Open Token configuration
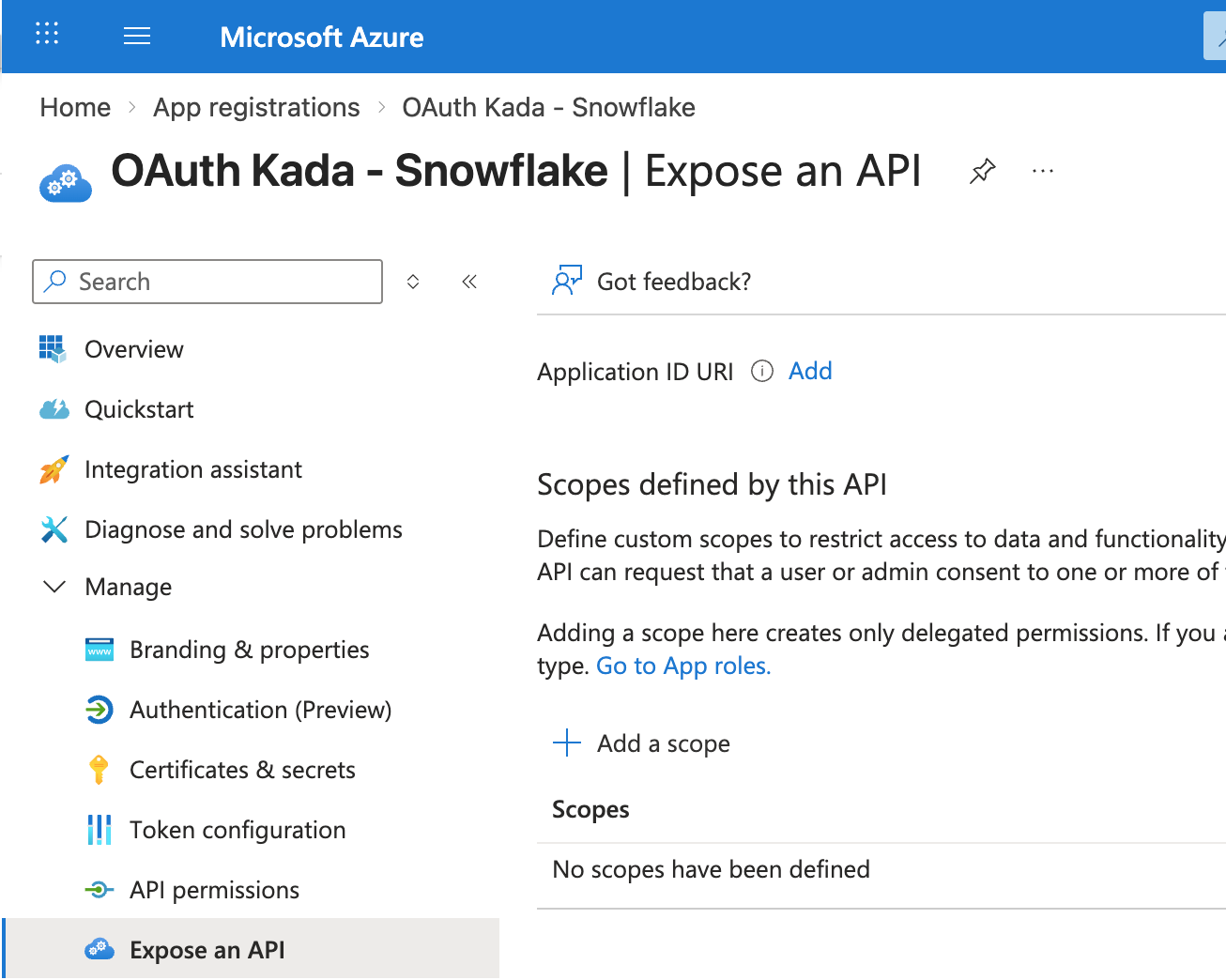This screenshot has width=1226, height=980. (x=238, y=830)
